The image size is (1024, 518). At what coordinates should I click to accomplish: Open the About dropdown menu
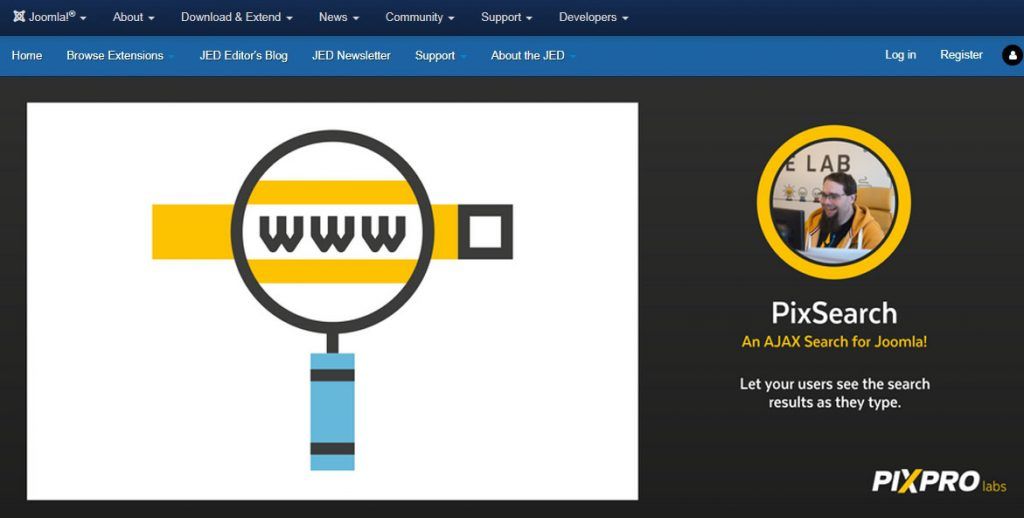tap(133, 18)
